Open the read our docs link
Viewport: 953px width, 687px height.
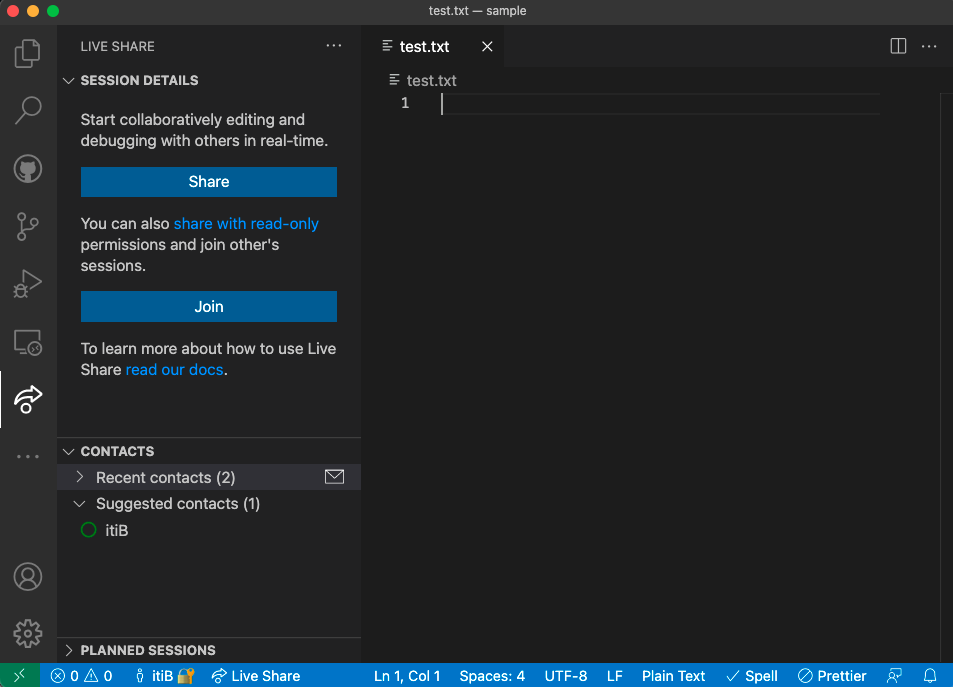coord(174,370)
